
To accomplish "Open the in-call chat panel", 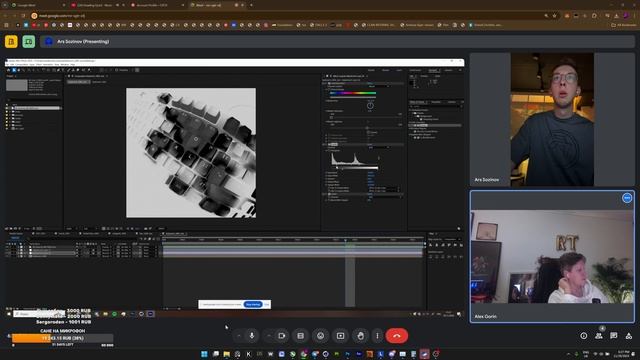I will point(613,336).
